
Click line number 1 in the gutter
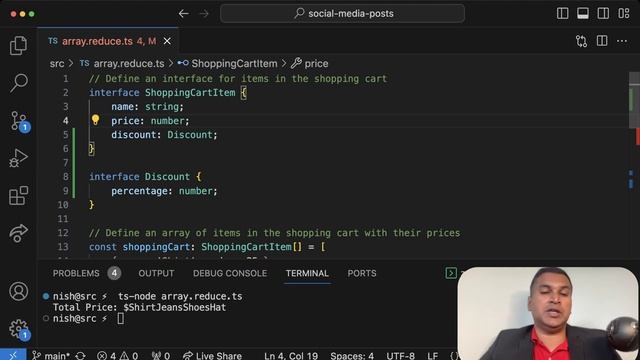(x=66, y=79)
